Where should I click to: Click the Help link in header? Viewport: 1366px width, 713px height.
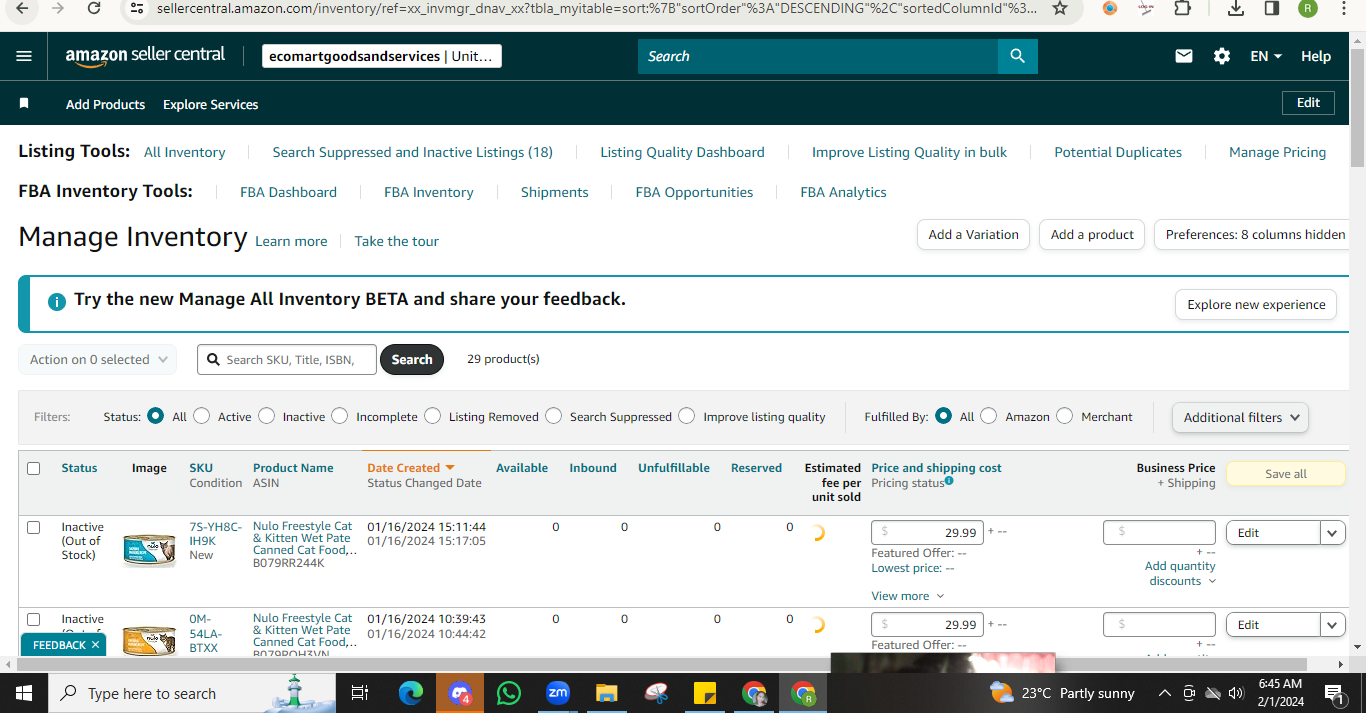click(1316, 56)
